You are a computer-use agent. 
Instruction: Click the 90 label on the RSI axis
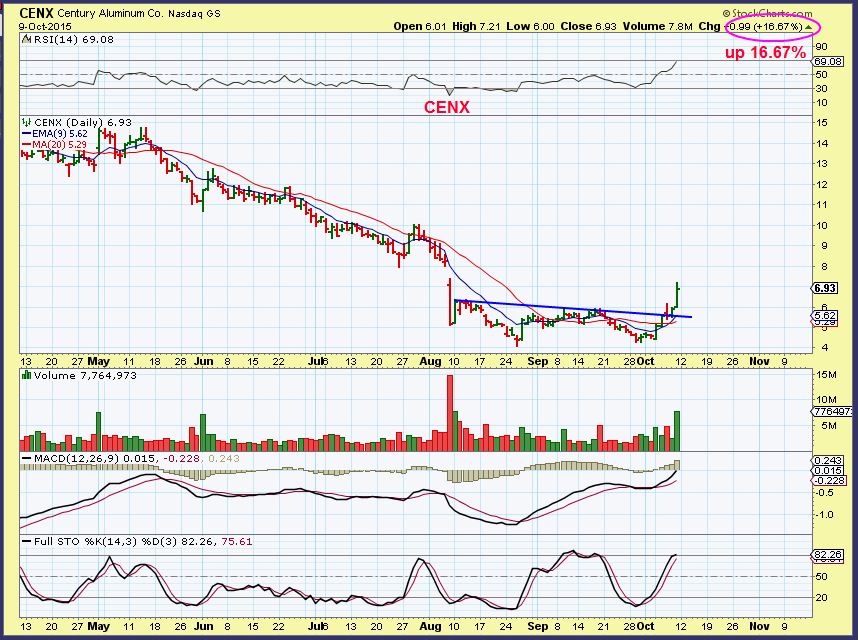coord(821,47)
